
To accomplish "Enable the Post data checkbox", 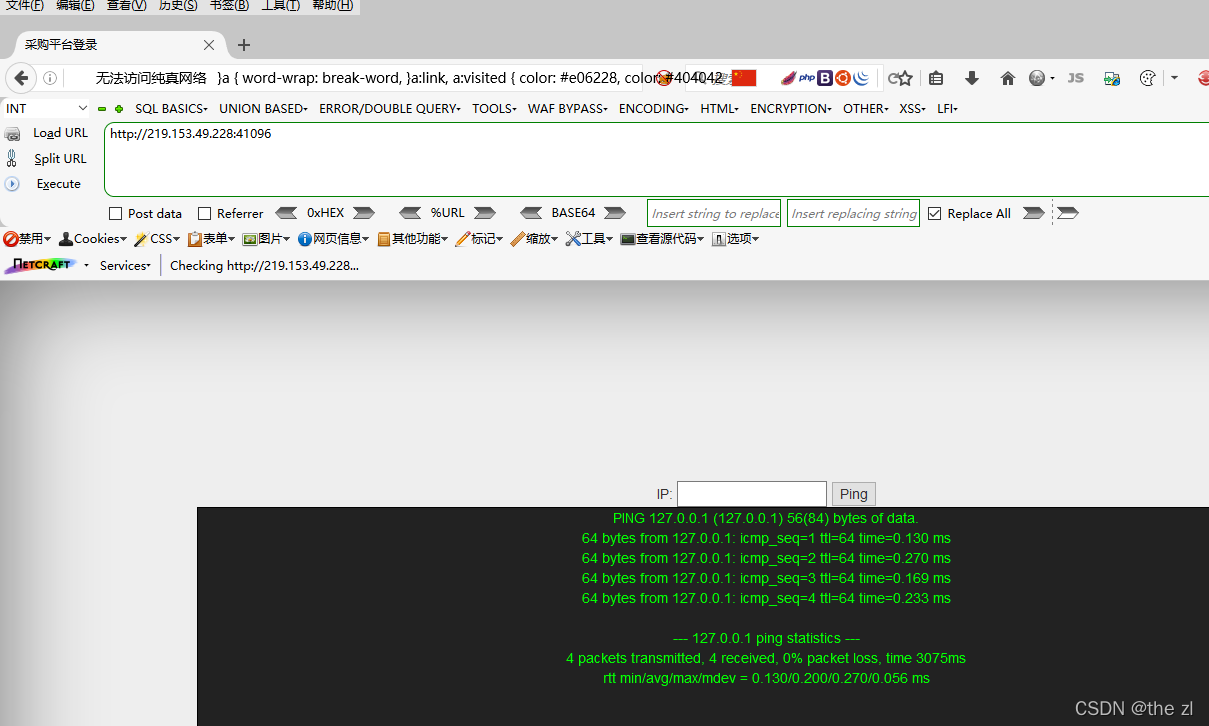I will click(x=115, y=213).
